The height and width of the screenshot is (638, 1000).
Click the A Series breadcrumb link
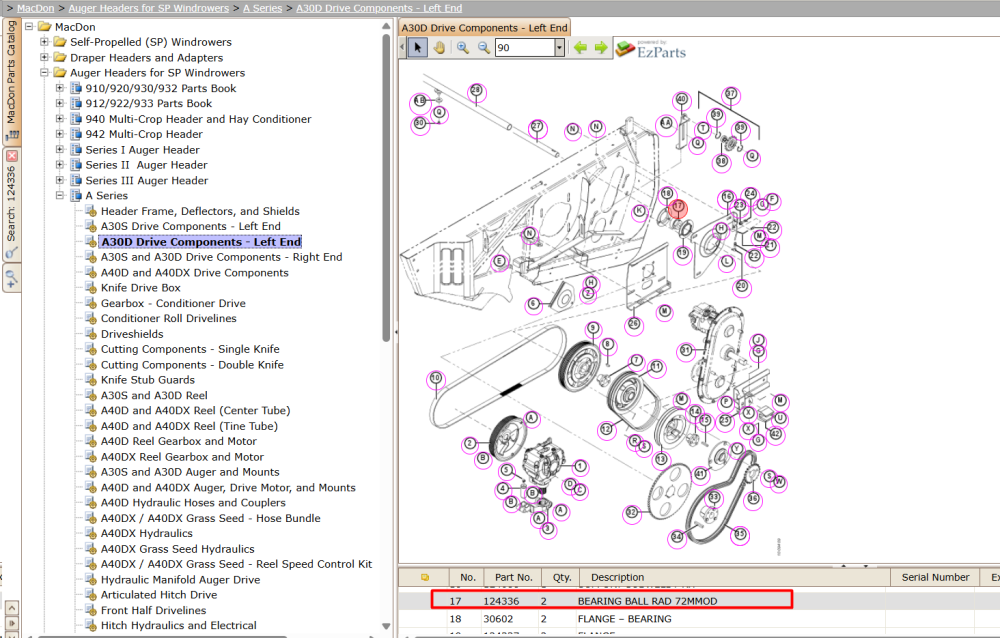click(x=262, y=8)
